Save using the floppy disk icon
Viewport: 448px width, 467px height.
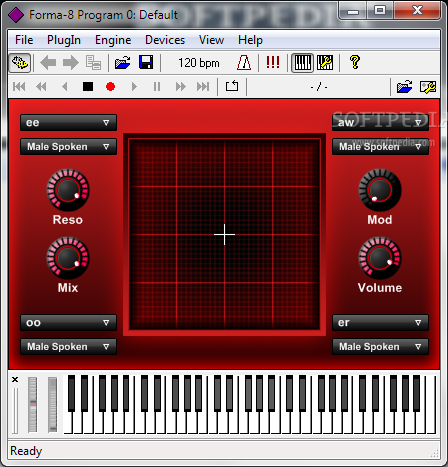point(146,63)
